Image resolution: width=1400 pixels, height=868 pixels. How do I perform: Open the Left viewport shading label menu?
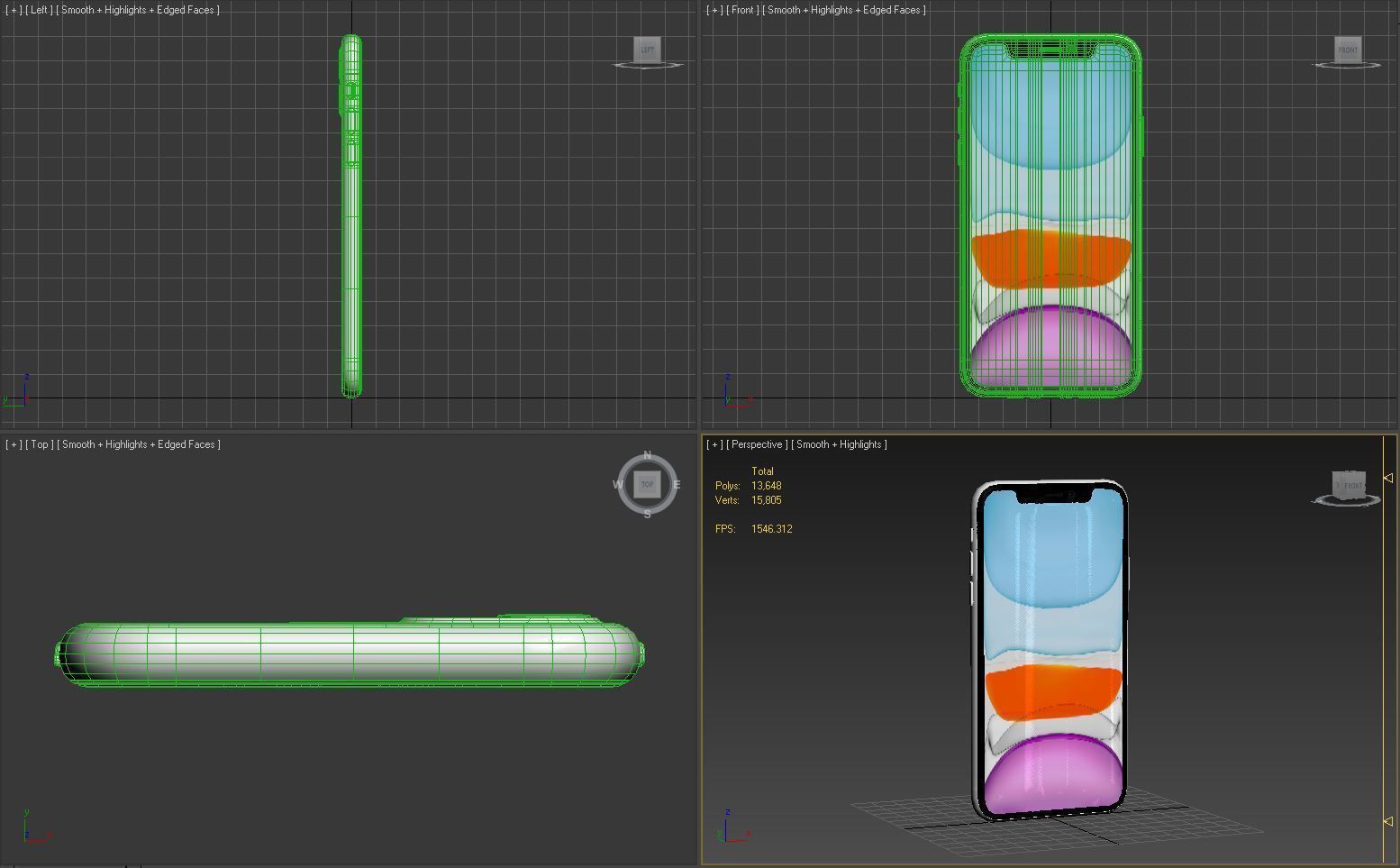pyautogui.click(x=138, y=10)
